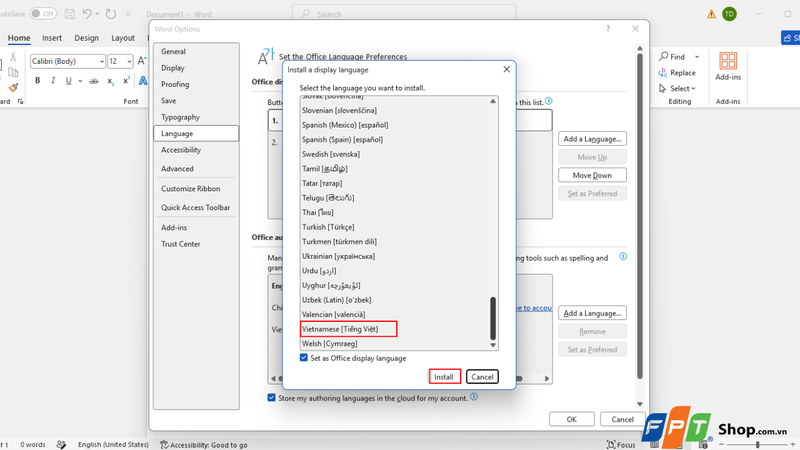This screenshot has width=800, height=450.
Task: Click the Format Painter brush icon
Action: pos(13,88)
